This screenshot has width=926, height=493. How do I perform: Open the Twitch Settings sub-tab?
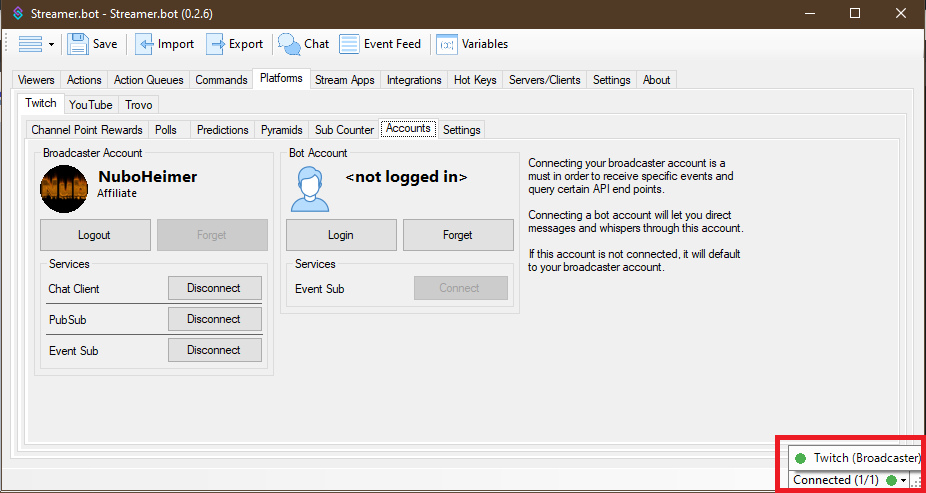[461, 130]
